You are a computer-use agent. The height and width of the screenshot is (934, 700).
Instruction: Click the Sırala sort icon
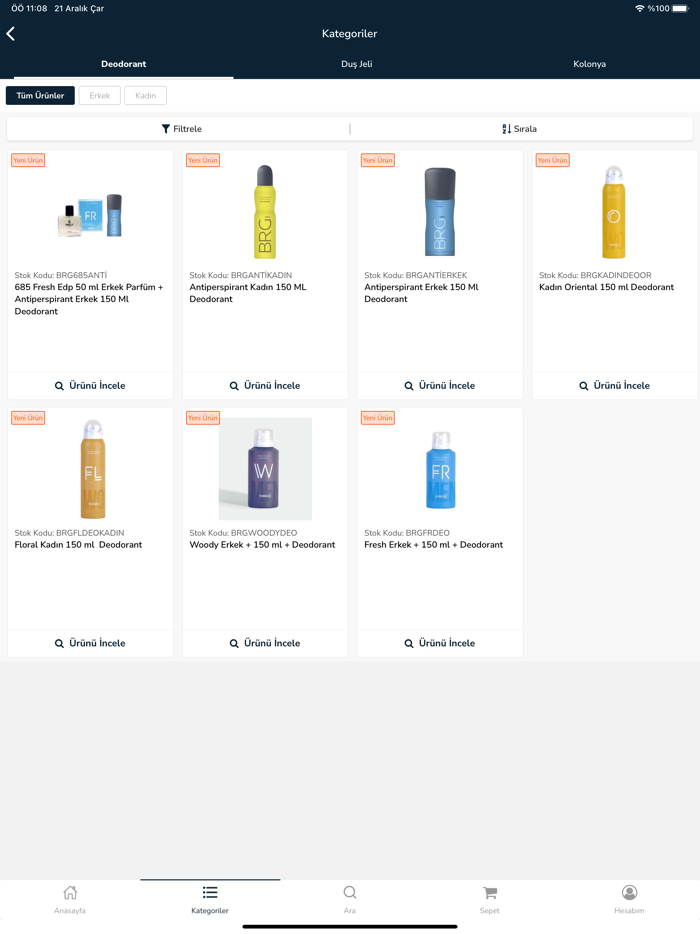point(507,129)
